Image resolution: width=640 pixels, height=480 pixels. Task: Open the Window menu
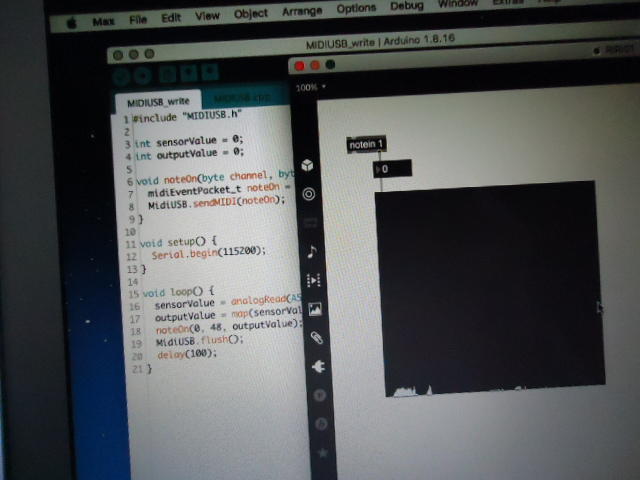tap(458, 4)
